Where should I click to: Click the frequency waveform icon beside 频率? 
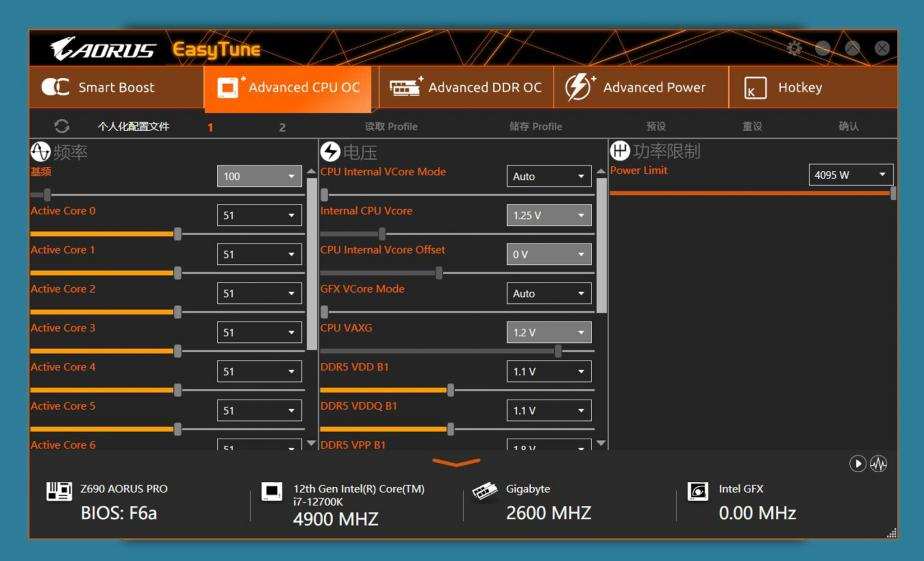(40, 152)
